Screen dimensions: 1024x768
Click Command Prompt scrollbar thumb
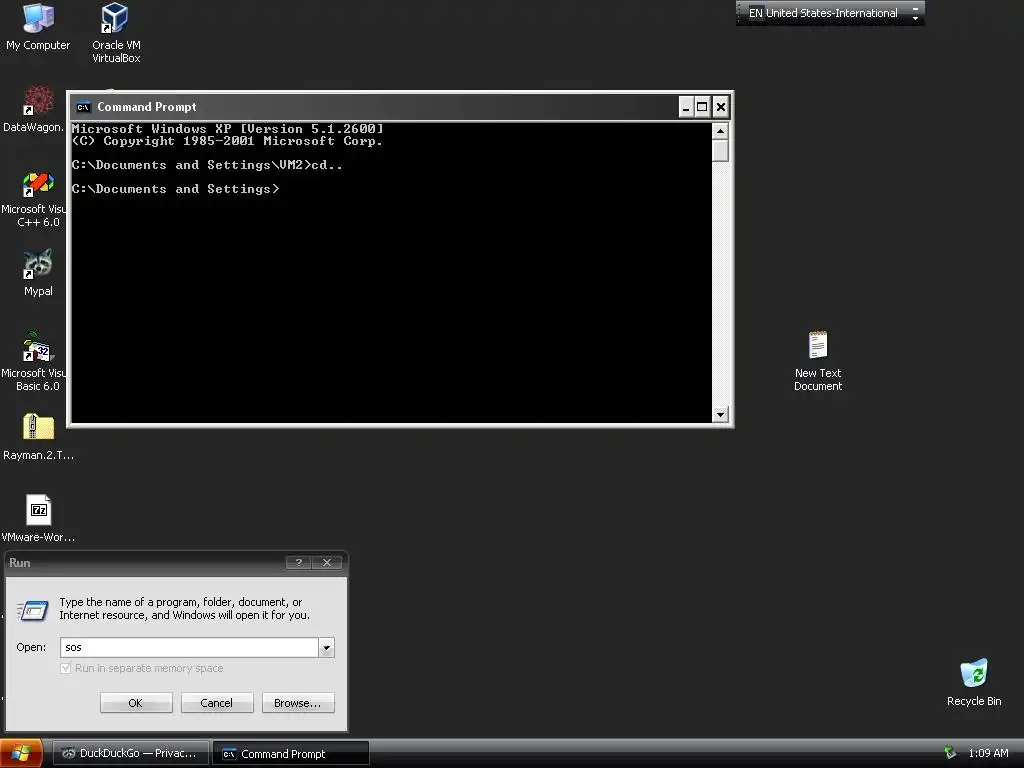pos(720,151)
